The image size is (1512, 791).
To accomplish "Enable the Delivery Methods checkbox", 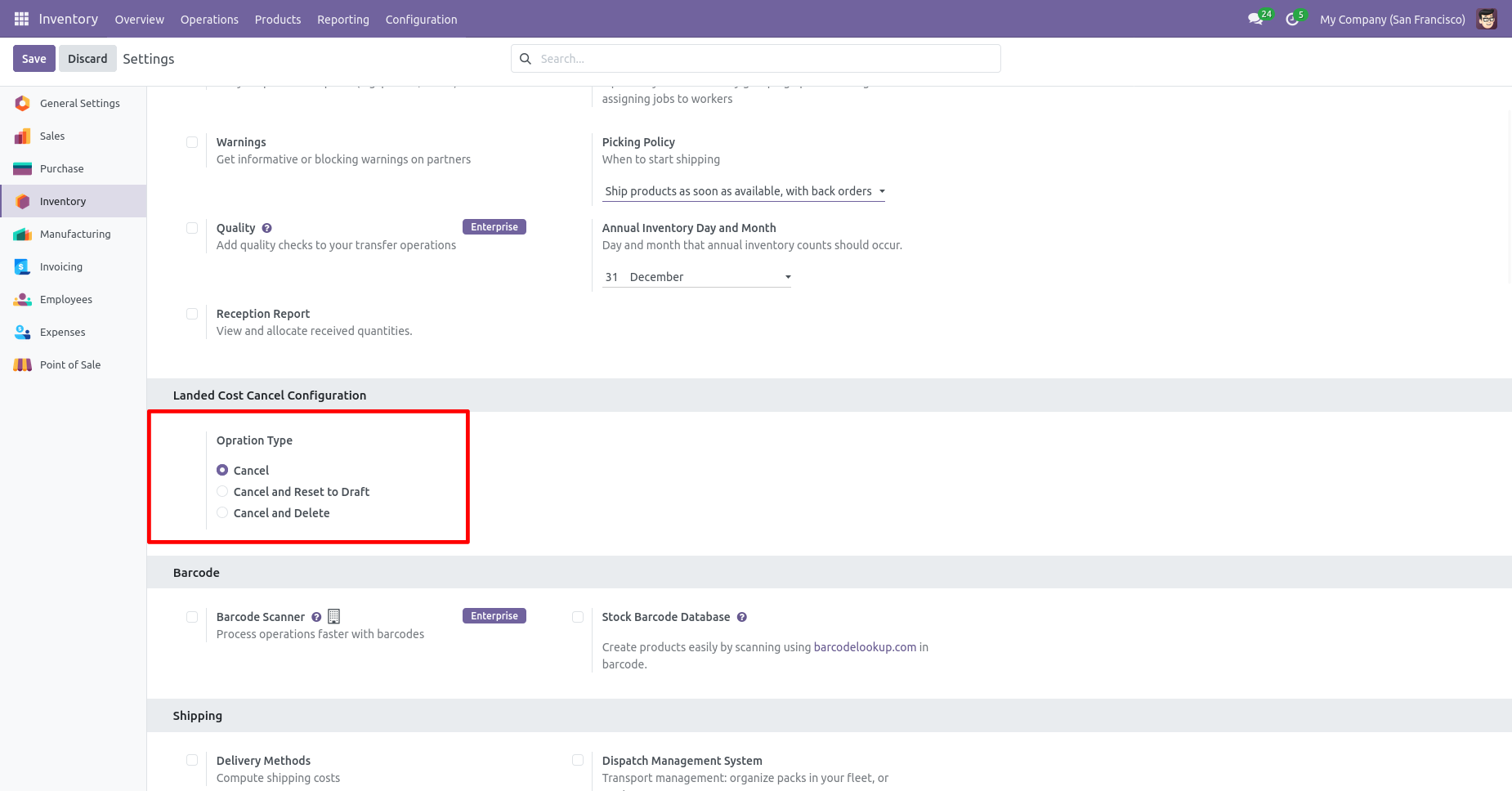I will pyautogui.click(x=192, y=760).
